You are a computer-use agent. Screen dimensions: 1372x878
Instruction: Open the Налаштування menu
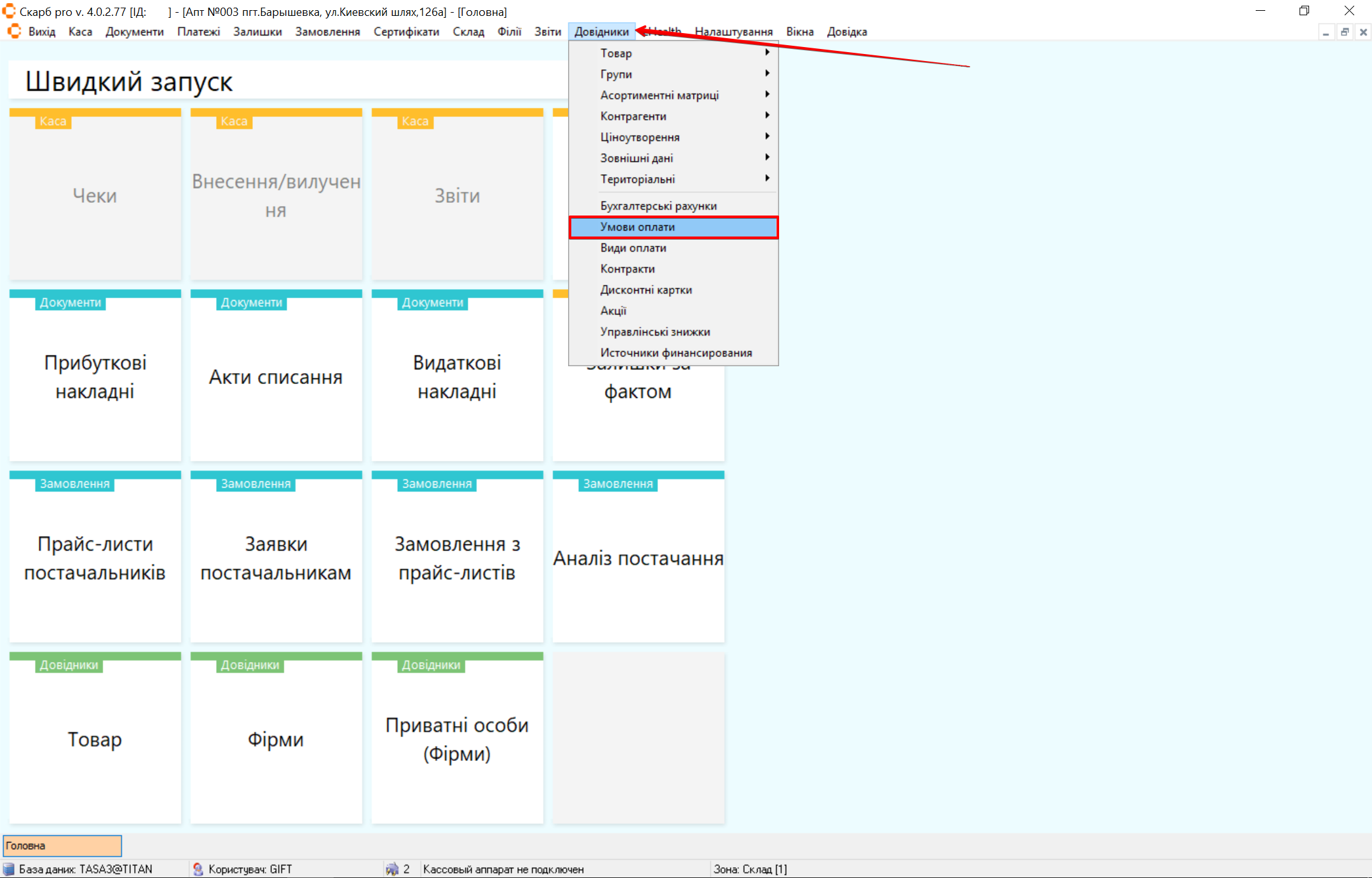(x=733, y=32)
